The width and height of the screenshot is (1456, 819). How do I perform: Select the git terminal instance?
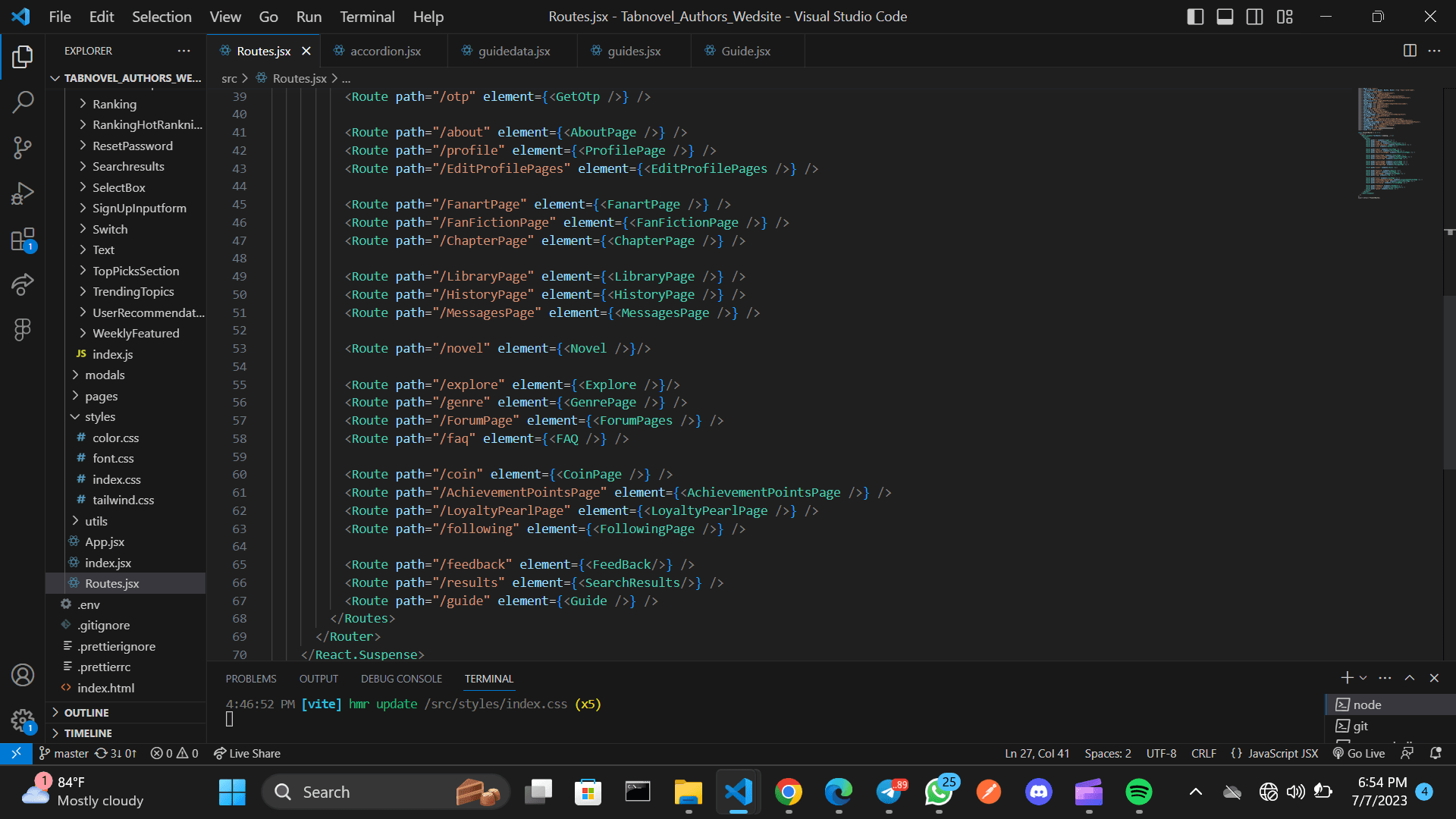point(1390,726)
